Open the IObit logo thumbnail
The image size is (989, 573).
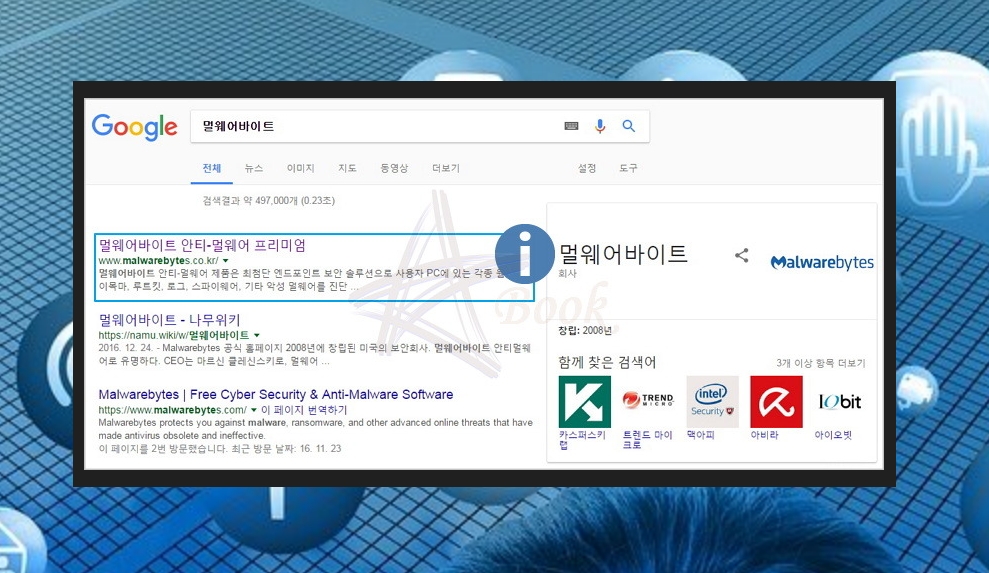(x=840, y=402)
